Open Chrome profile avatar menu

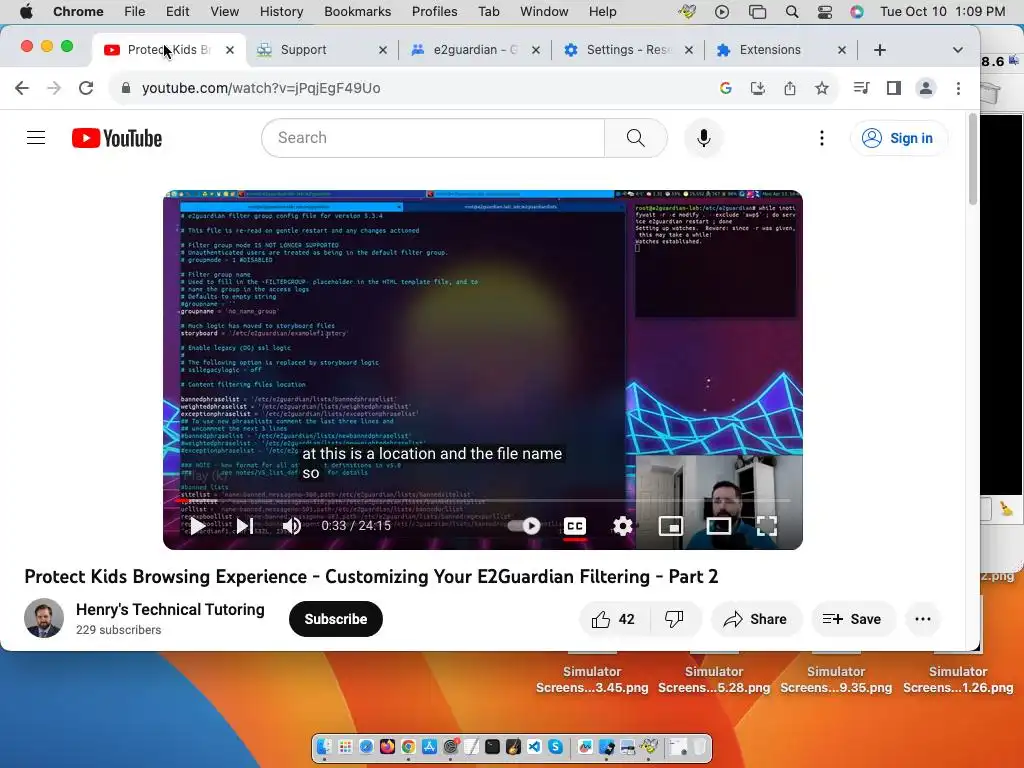925,88
